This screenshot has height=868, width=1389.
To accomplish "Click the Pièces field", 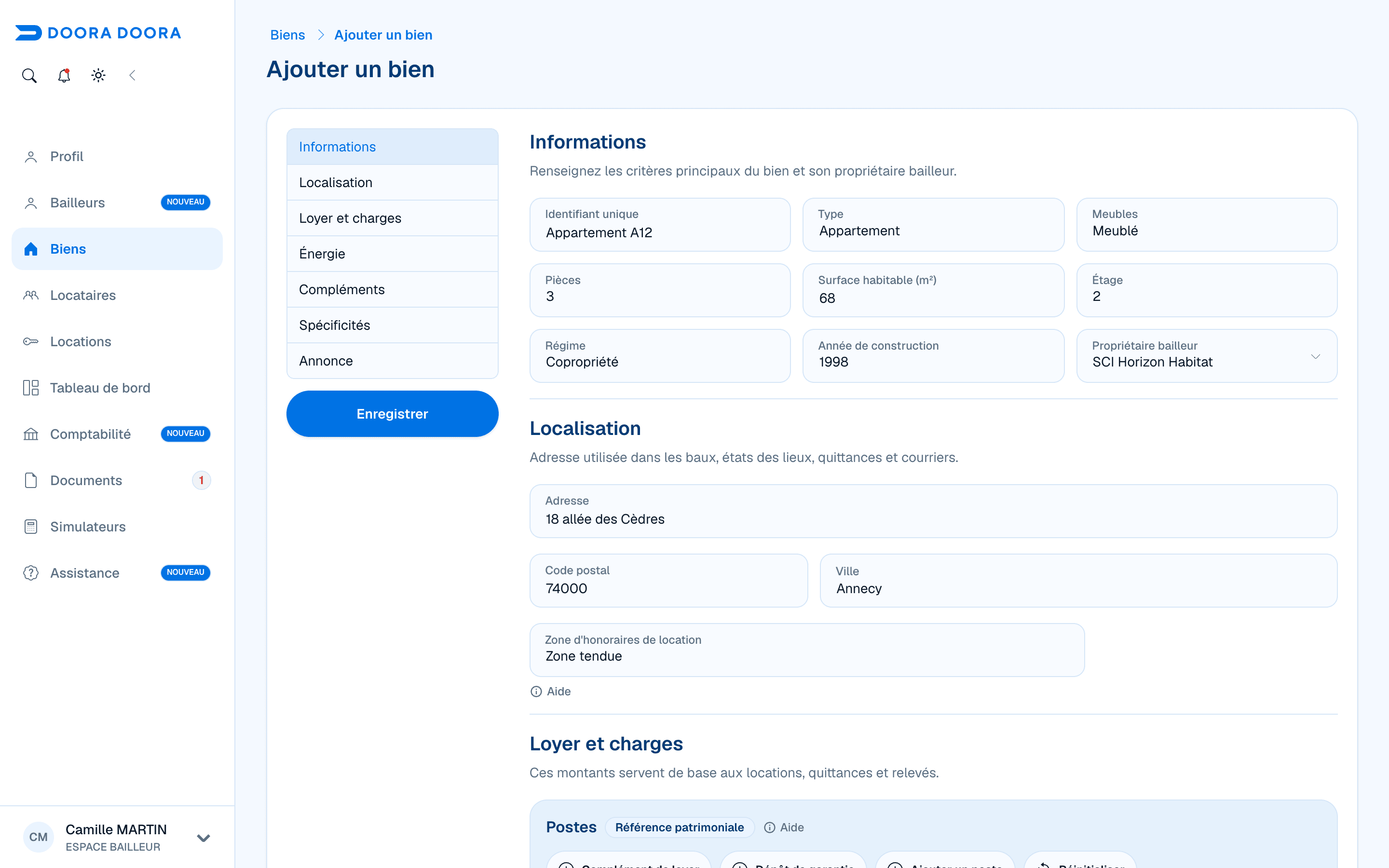I will [x=659, y=290].
